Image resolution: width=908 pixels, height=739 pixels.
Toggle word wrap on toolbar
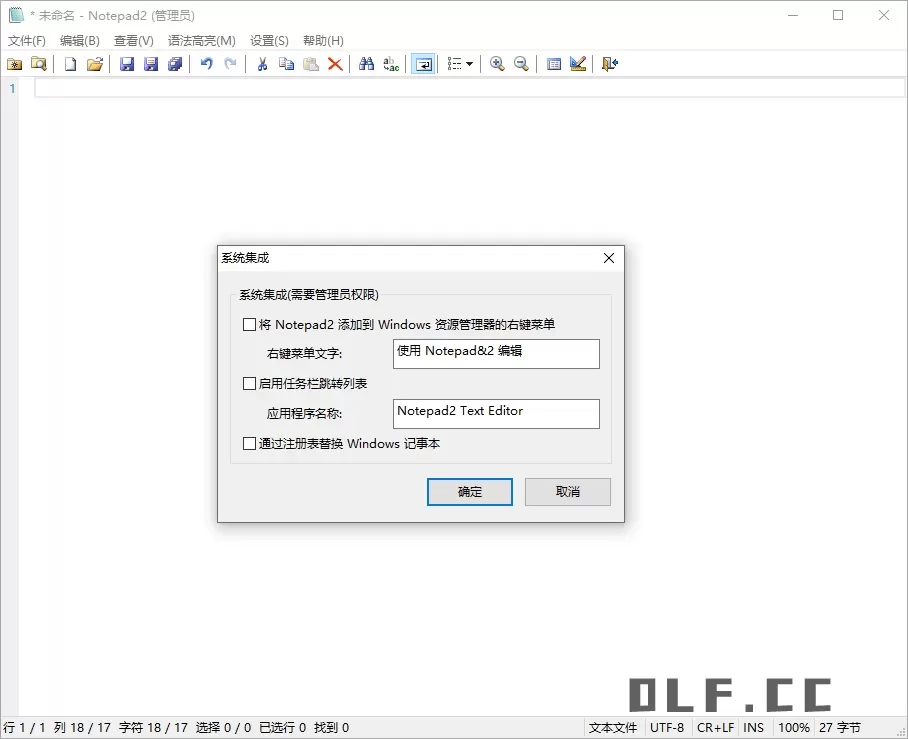click(x=422, y=63)
